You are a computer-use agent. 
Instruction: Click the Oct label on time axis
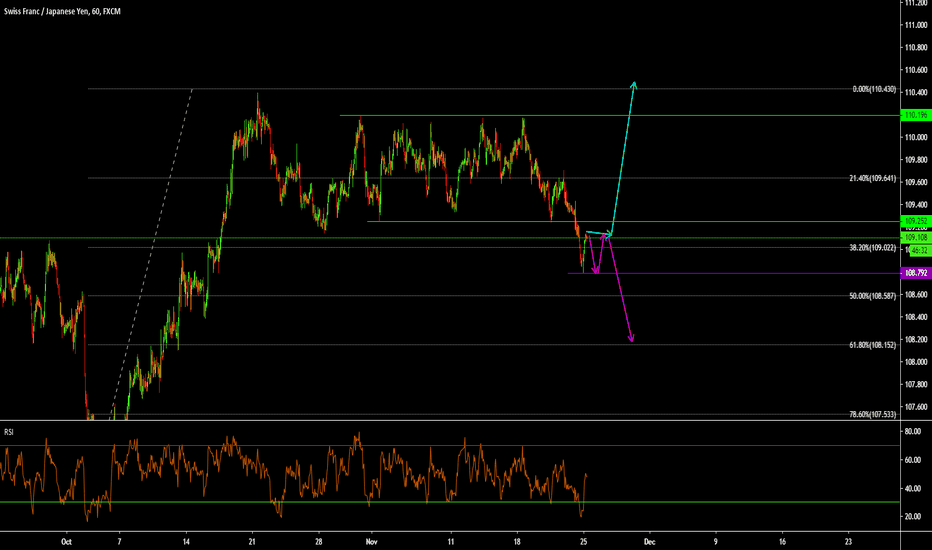tap(67, 542)
